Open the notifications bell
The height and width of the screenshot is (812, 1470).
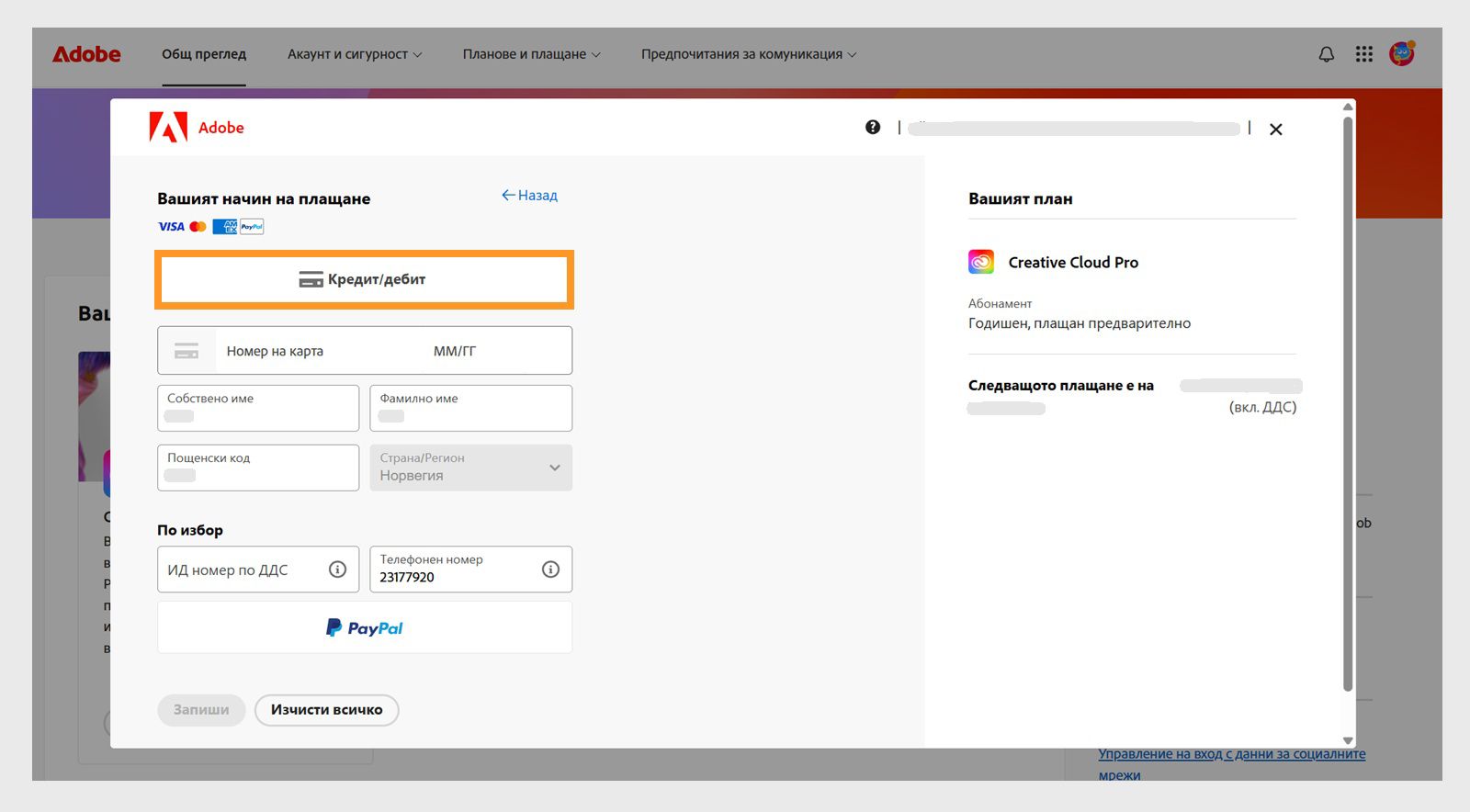[x=1326, y=54]
